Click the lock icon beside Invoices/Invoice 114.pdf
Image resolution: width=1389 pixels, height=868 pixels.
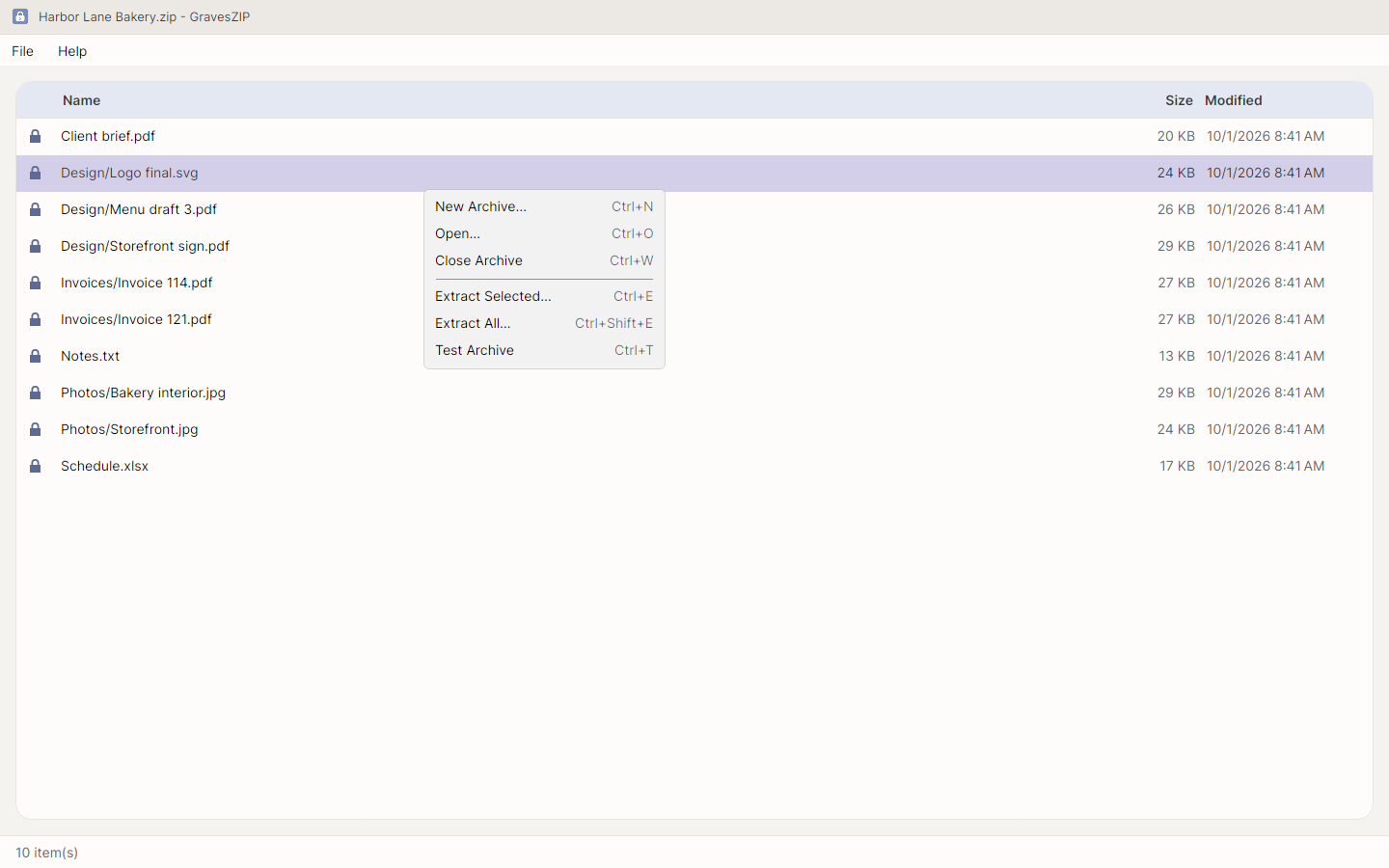(x=35, y=283)
